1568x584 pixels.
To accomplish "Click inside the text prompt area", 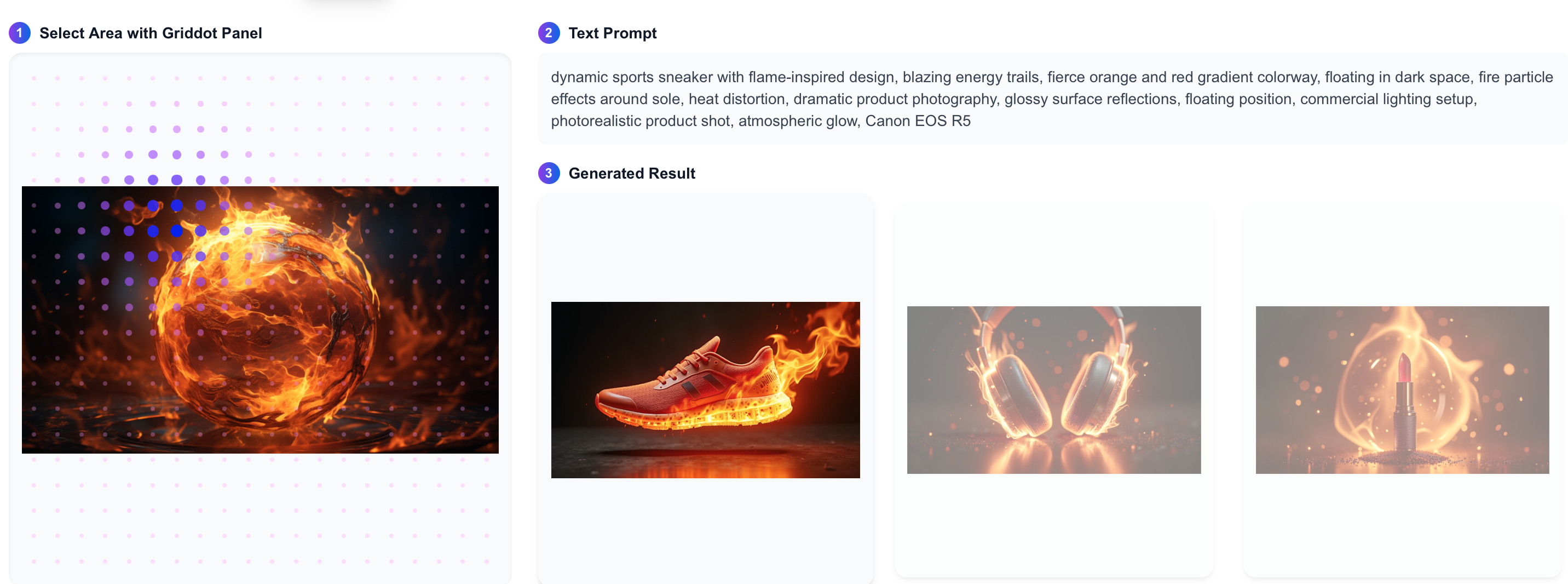I will (1035, 99).
